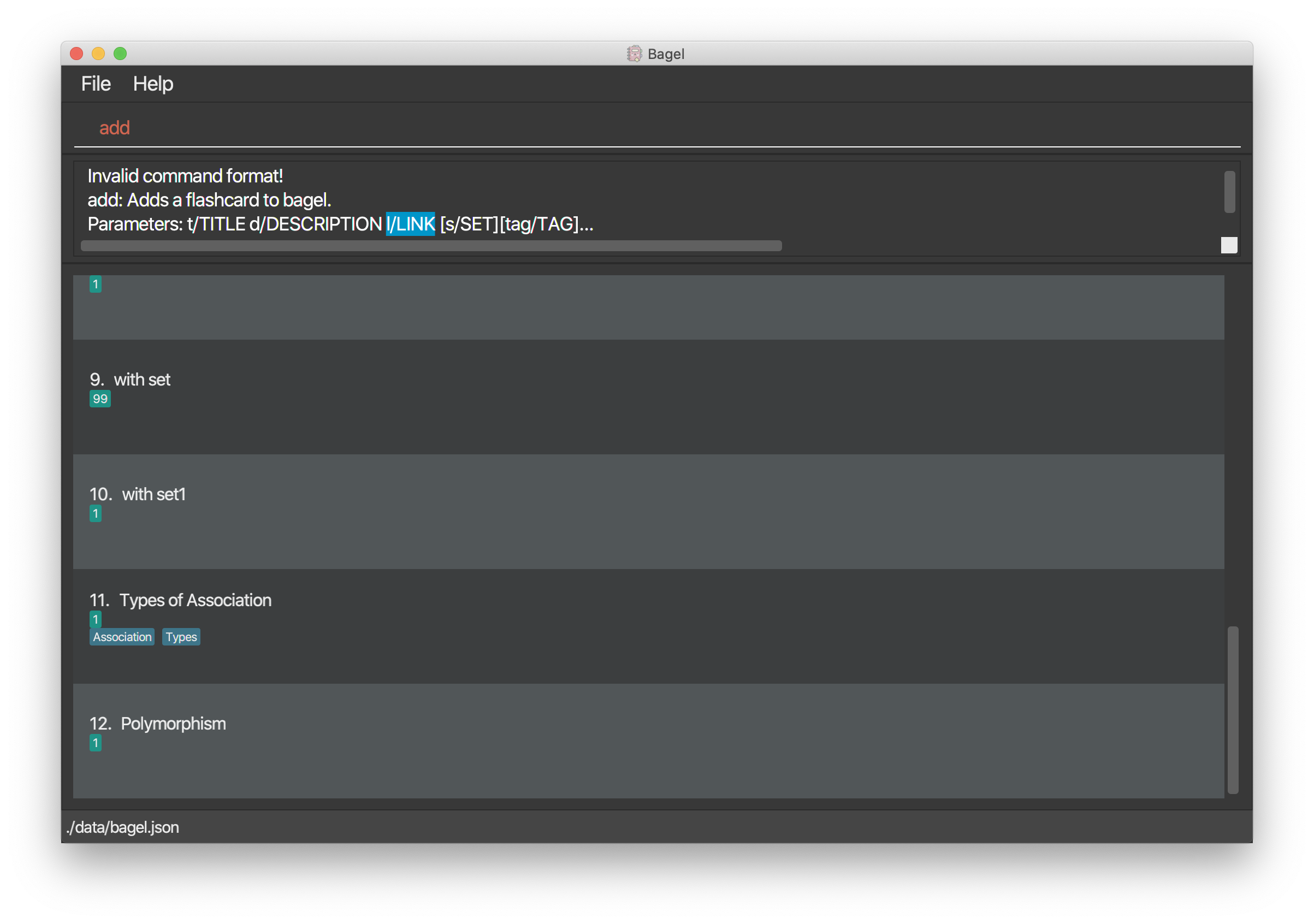Click set badge '1' under 'Types of Association'
This screenshot has height=924, width=1314.
[96, 619]
